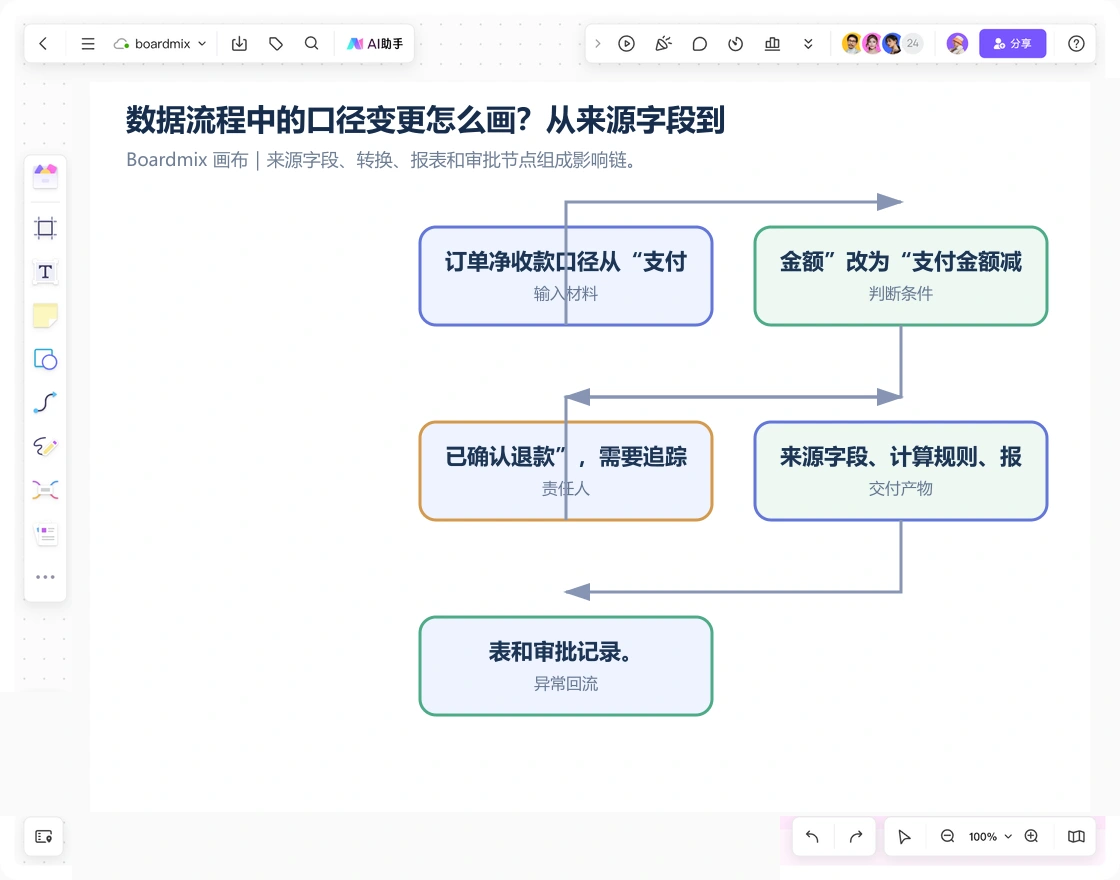Select the Shapes tool
1120x880 pixels.
pyautogui.click(x=45, y=359)
